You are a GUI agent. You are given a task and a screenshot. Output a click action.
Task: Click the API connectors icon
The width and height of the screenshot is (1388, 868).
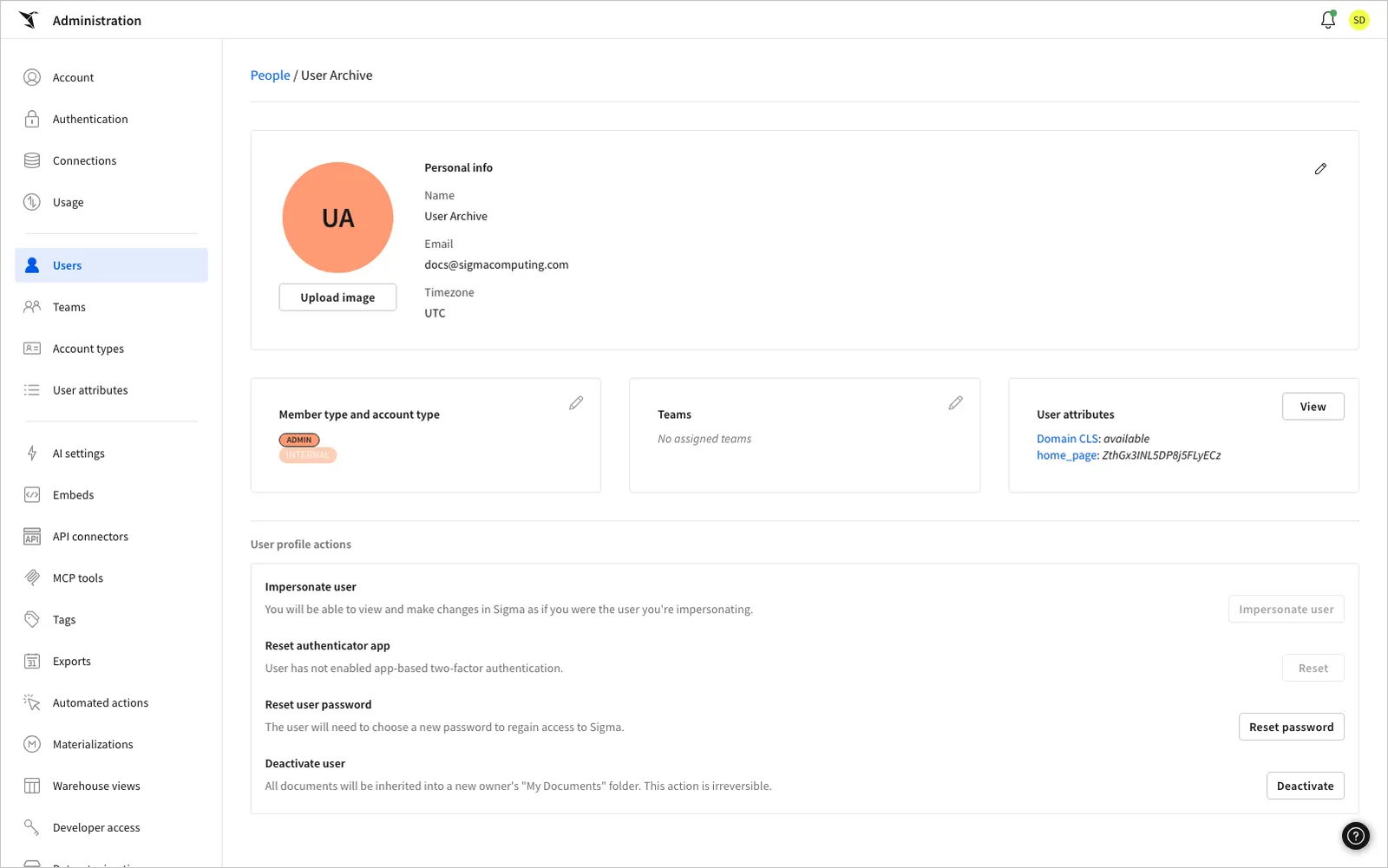click(x=32, y=537)
